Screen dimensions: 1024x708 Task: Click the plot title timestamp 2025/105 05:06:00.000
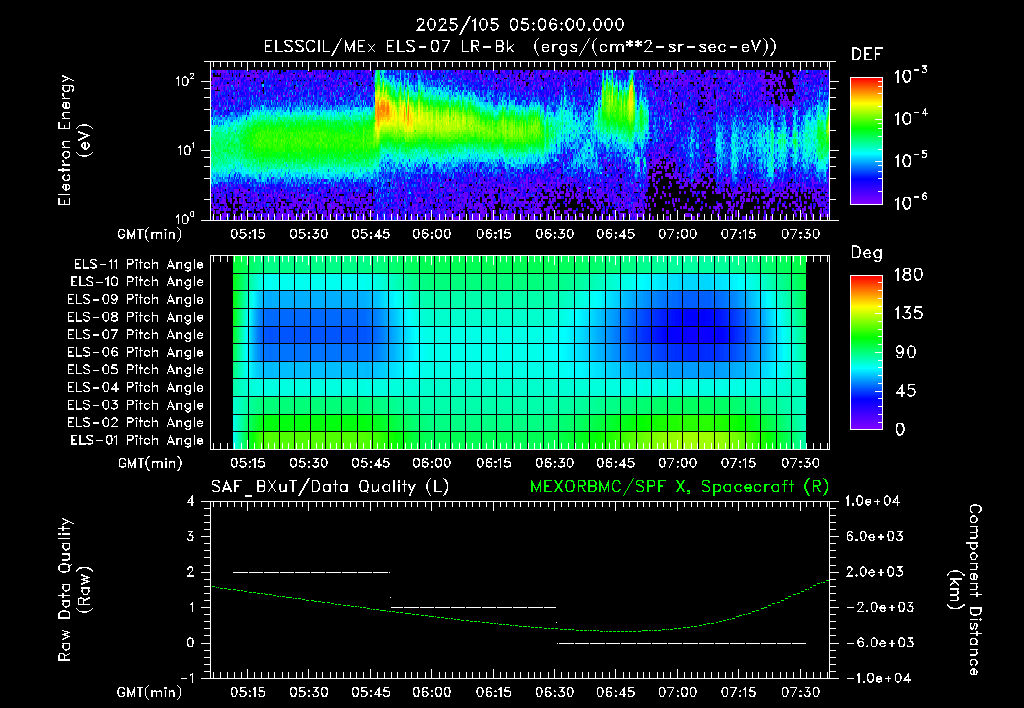pos(520,25)
